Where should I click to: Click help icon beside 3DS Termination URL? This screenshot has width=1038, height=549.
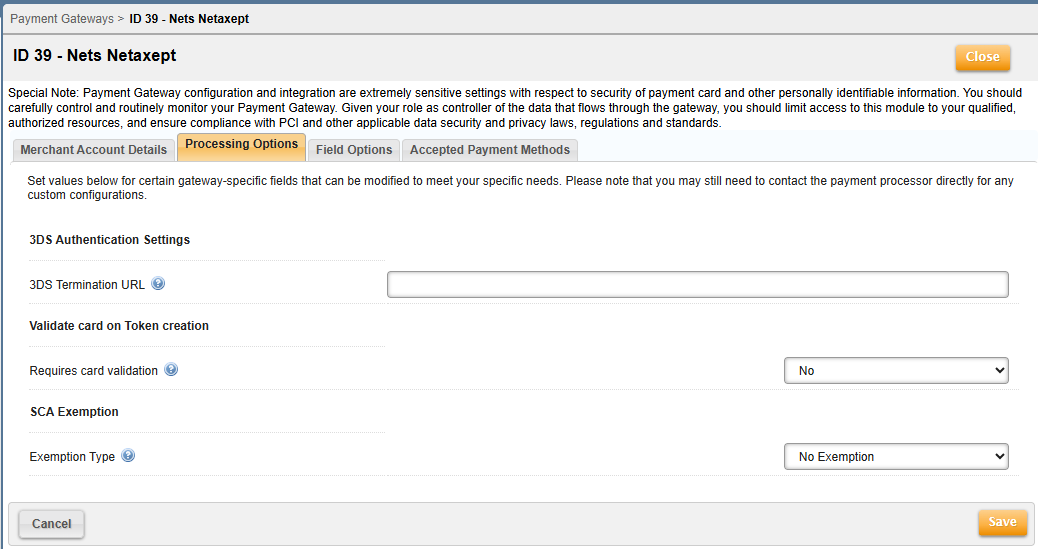point(158,284)
